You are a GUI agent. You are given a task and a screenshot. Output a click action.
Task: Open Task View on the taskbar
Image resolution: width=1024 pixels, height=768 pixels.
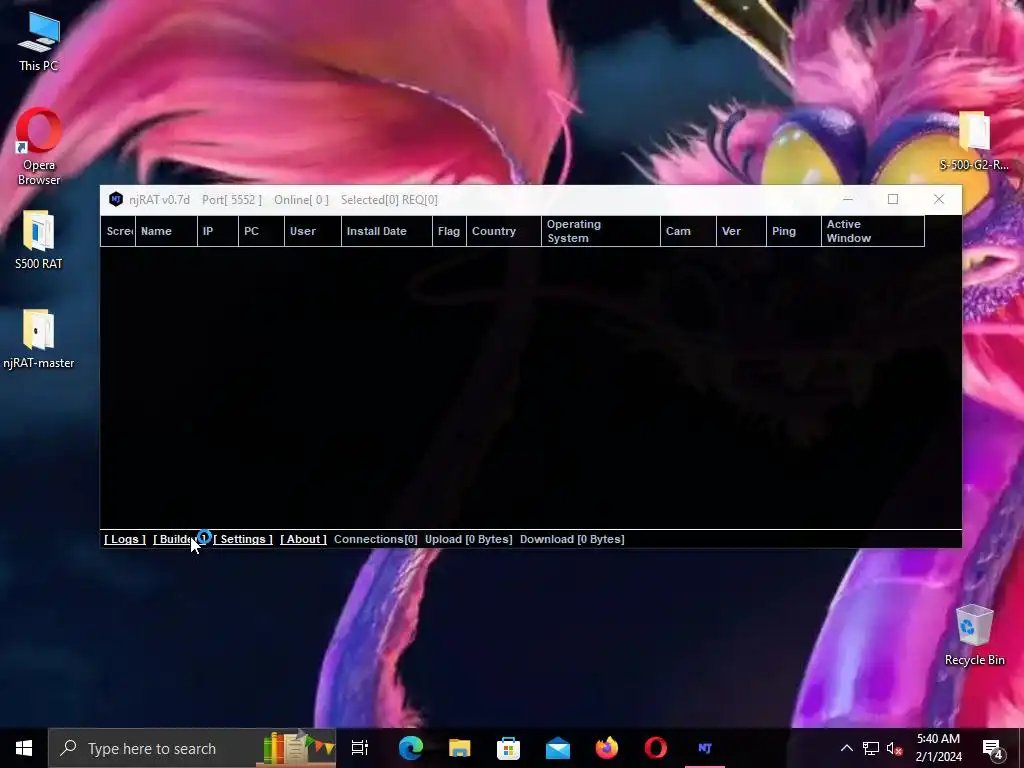point(360,748)
